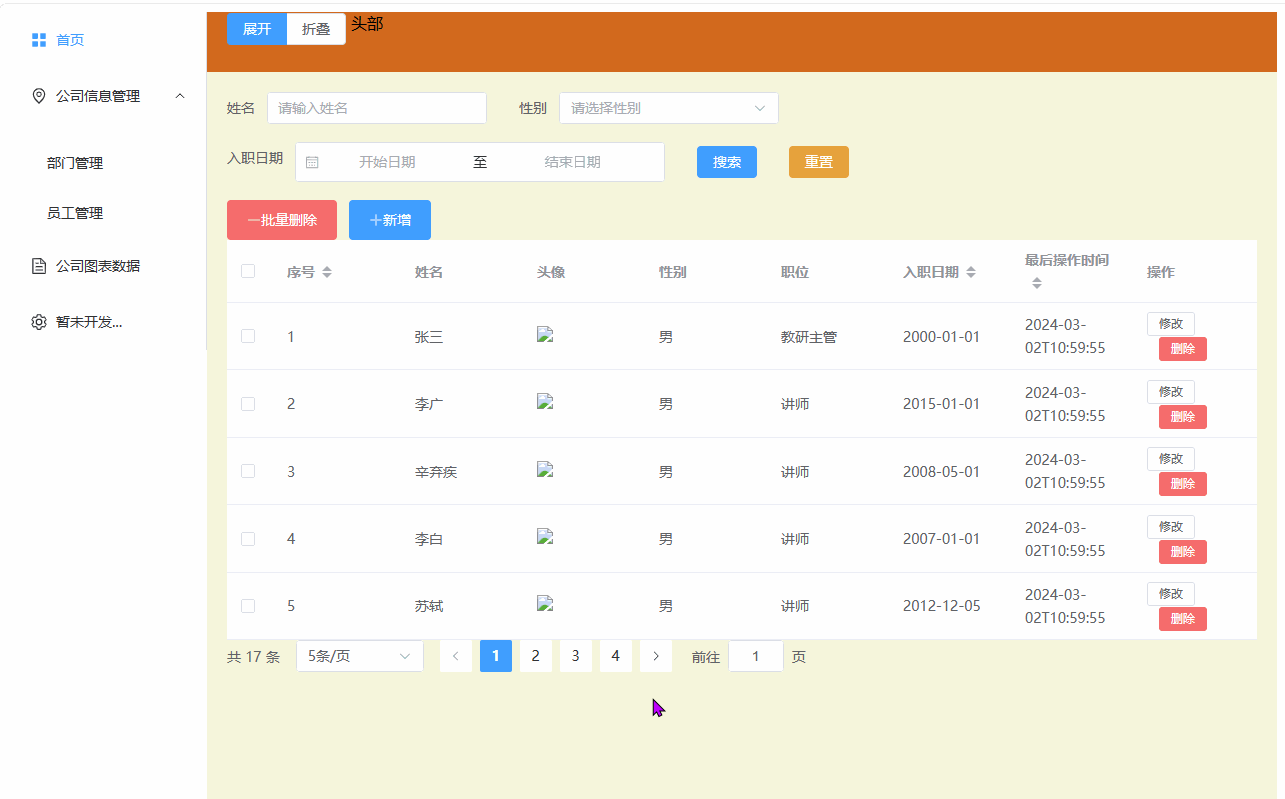This screenshot has width=1285, height=799.
Task: Collapse the 公司信息管理 submenu chevron
Action: pos(180,96)
